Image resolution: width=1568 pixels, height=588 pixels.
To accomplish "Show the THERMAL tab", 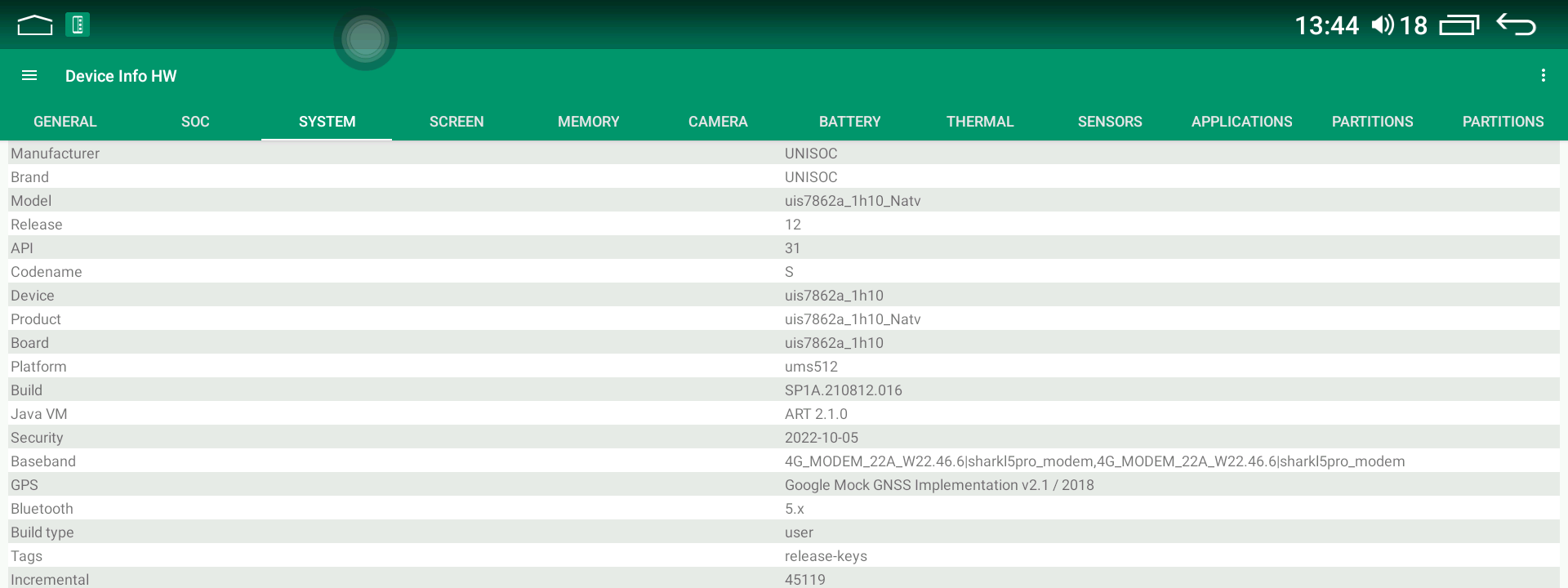I will click(x=980, y=122).
